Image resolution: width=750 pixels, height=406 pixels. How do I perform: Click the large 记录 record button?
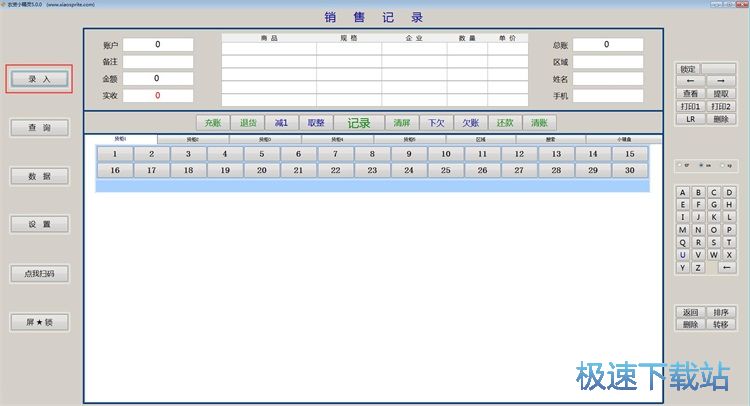point(359,123)
